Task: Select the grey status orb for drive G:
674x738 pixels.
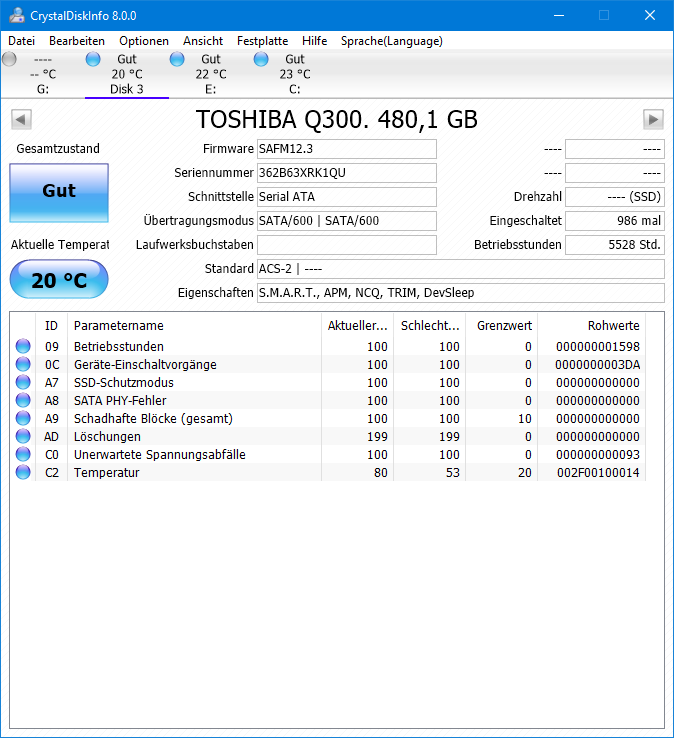Action: tap(9, 59)
